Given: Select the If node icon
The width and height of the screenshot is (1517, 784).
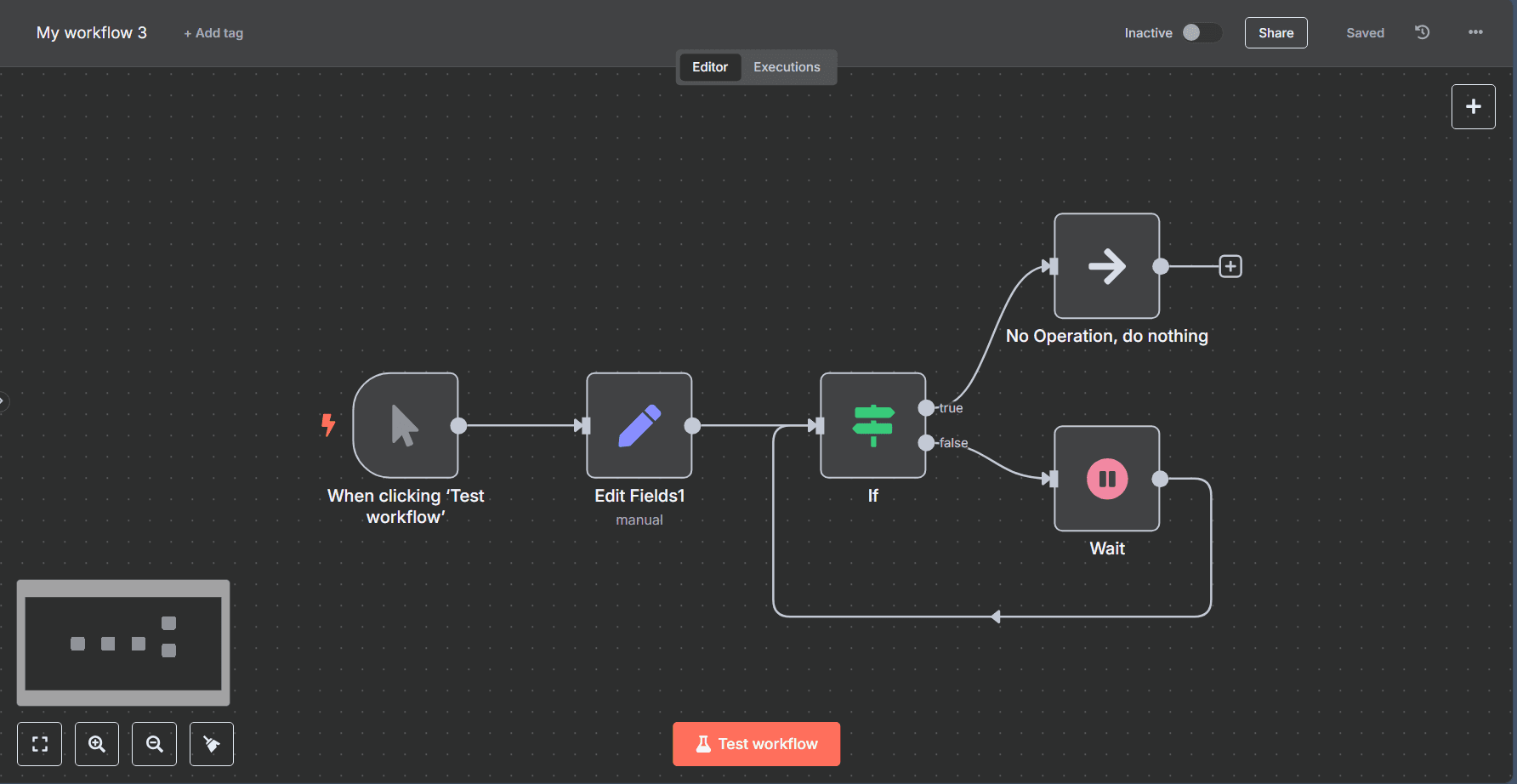Looking at the screenshot, I should point(872,425).
